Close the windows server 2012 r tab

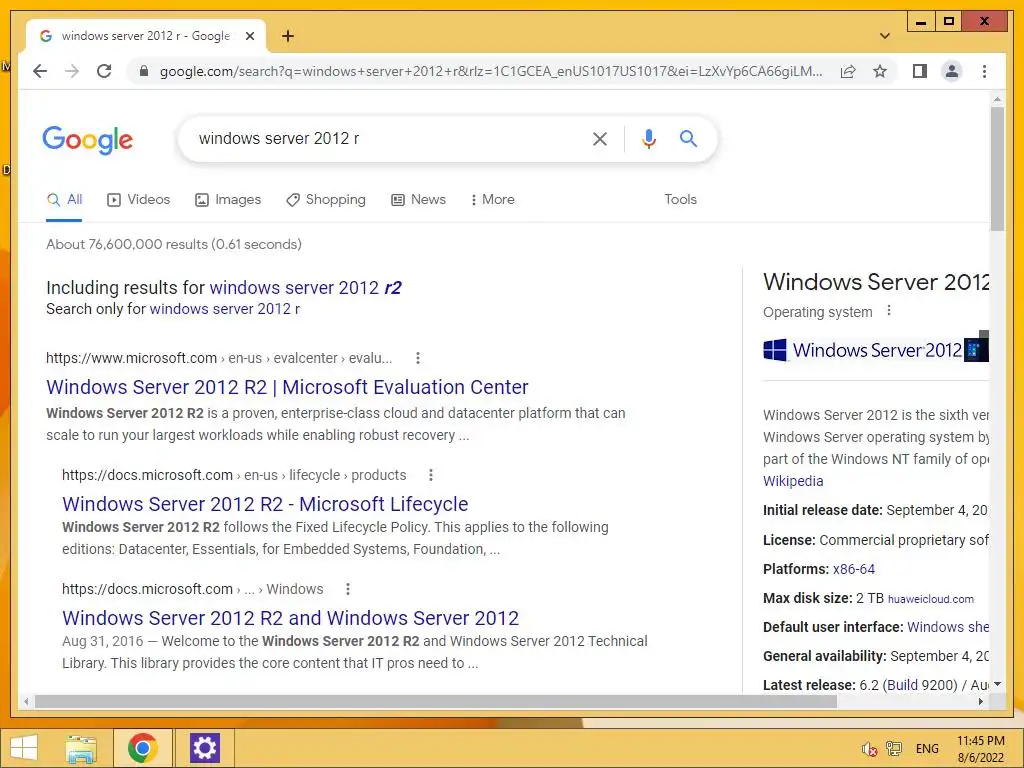click(249, 36)
